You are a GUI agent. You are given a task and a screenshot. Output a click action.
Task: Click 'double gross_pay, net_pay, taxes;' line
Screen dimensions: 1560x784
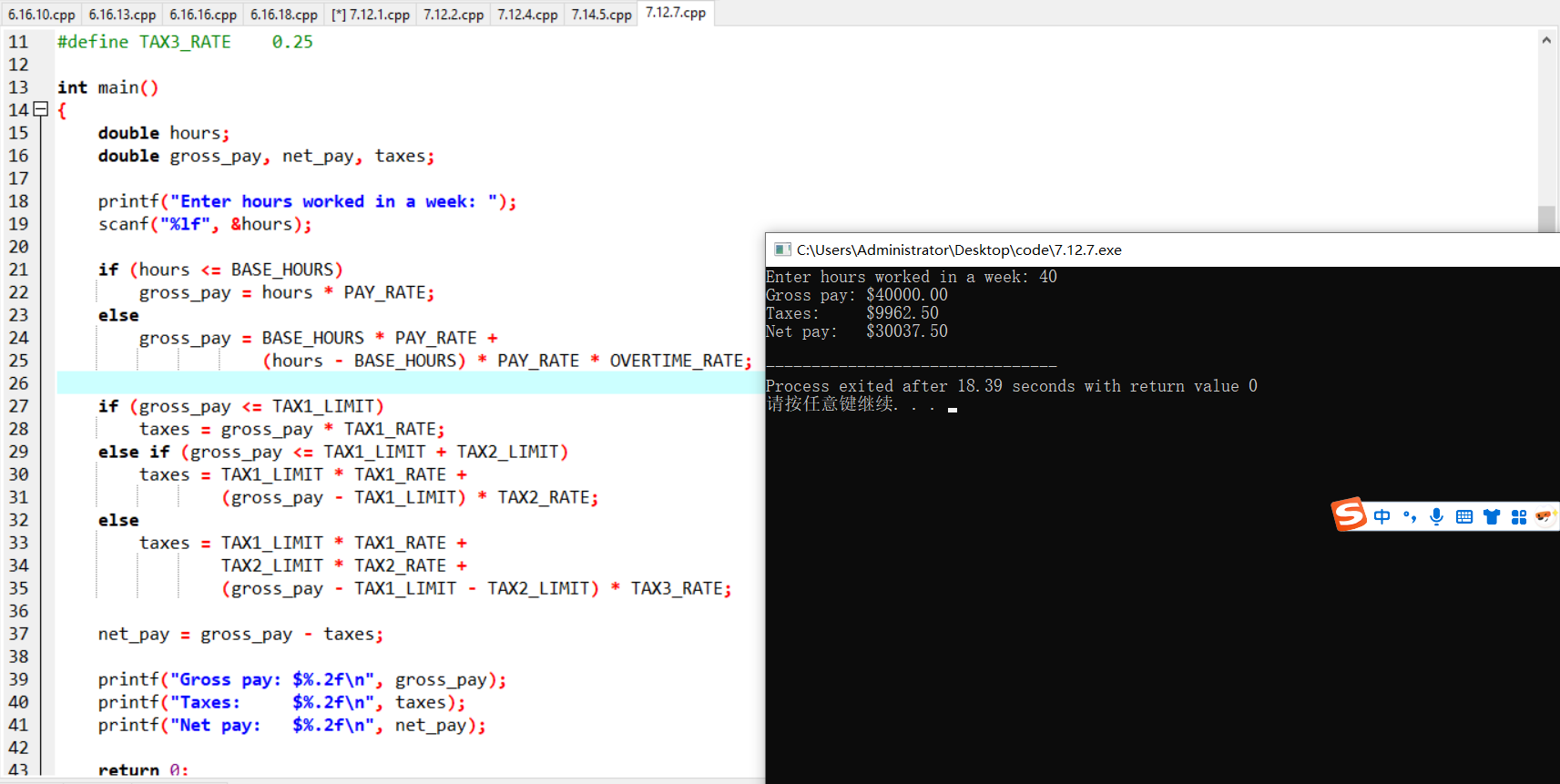(266, 156)
